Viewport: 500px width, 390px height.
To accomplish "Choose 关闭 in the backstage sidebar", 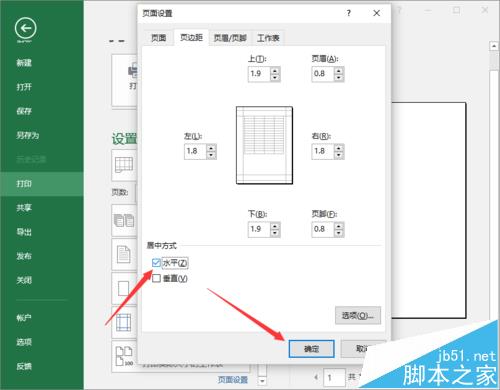I will [24, 280].
